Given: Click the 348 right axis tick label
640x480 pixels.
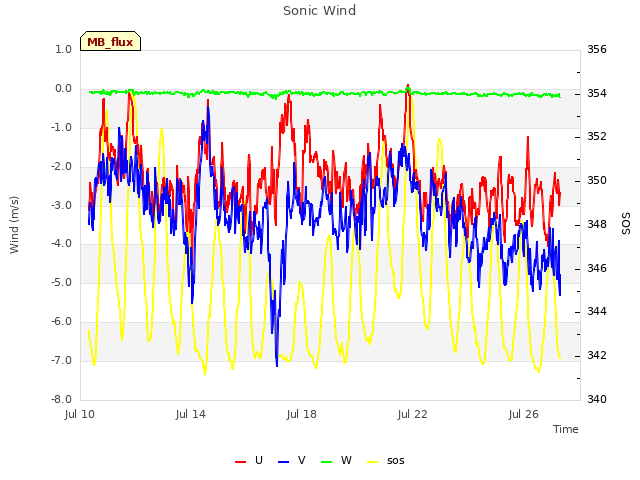Looking at the screenshot, I should point(597,224).
